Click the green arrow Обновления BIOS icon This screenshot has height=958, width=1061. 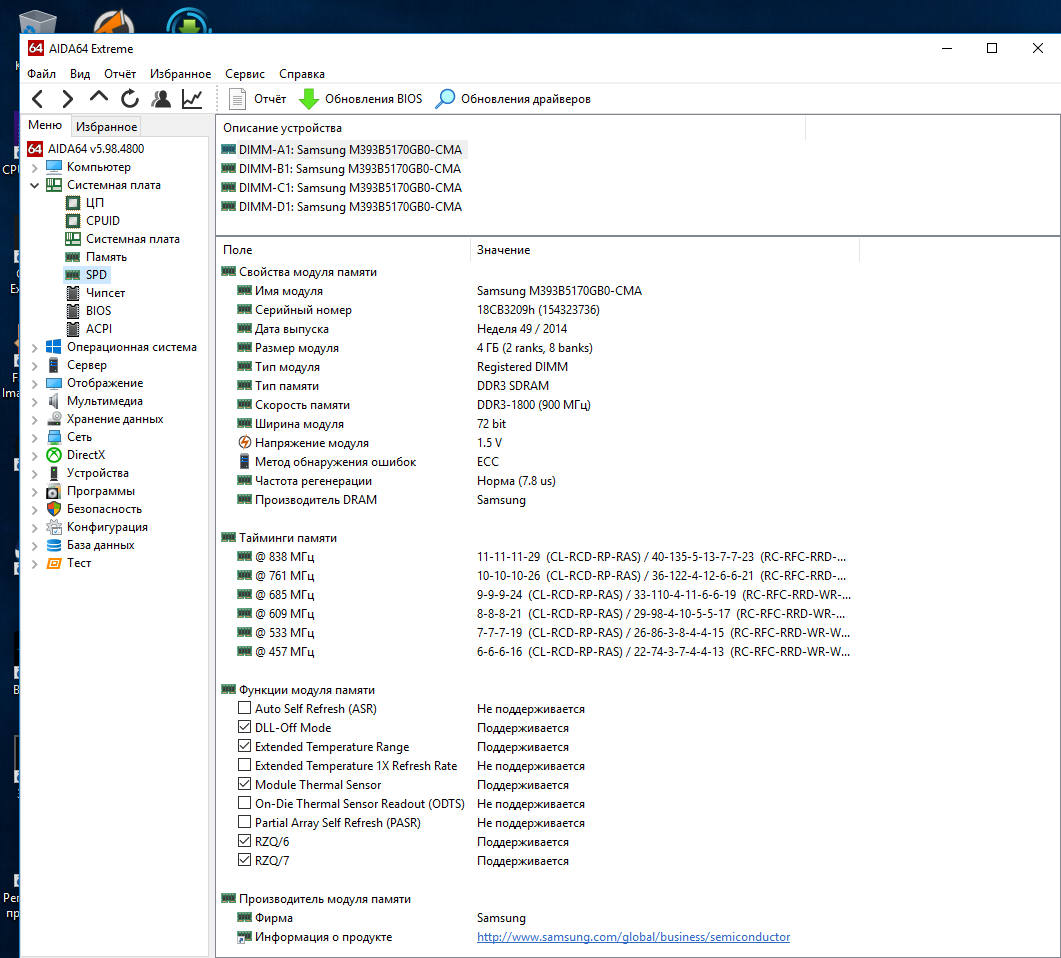point(309,99)
